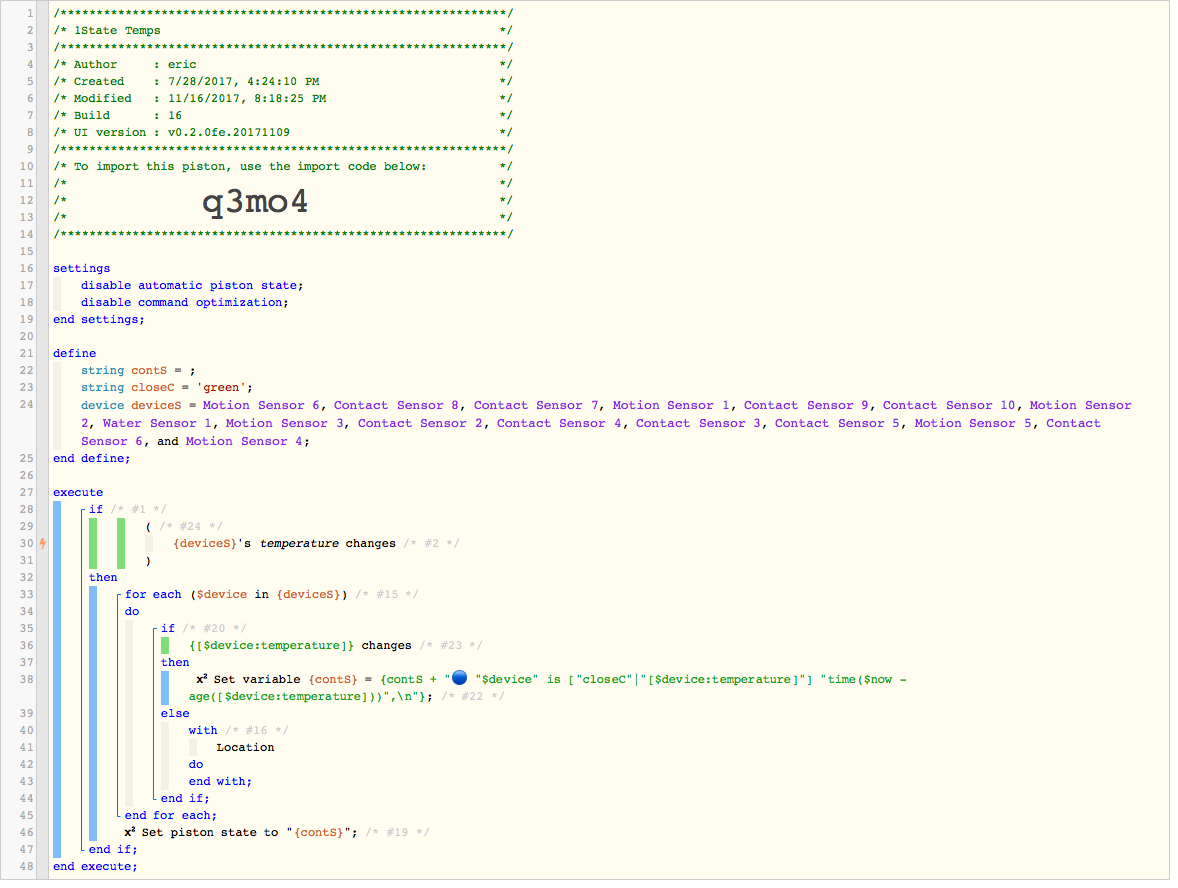The width and height of the screenshot is (1178, 888).
Task: Select the Location item under with
Action: (245, 748)
